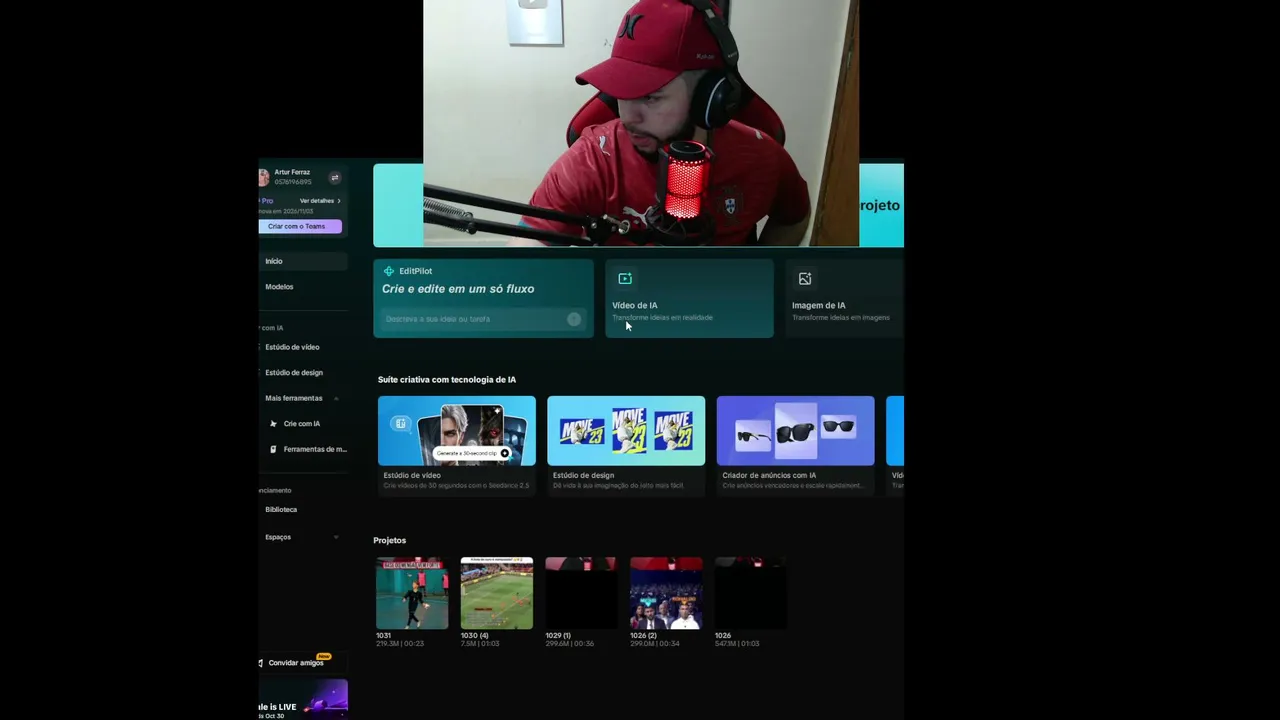
Task: Open project 1031 thumbnail
Action: [412, 593]
